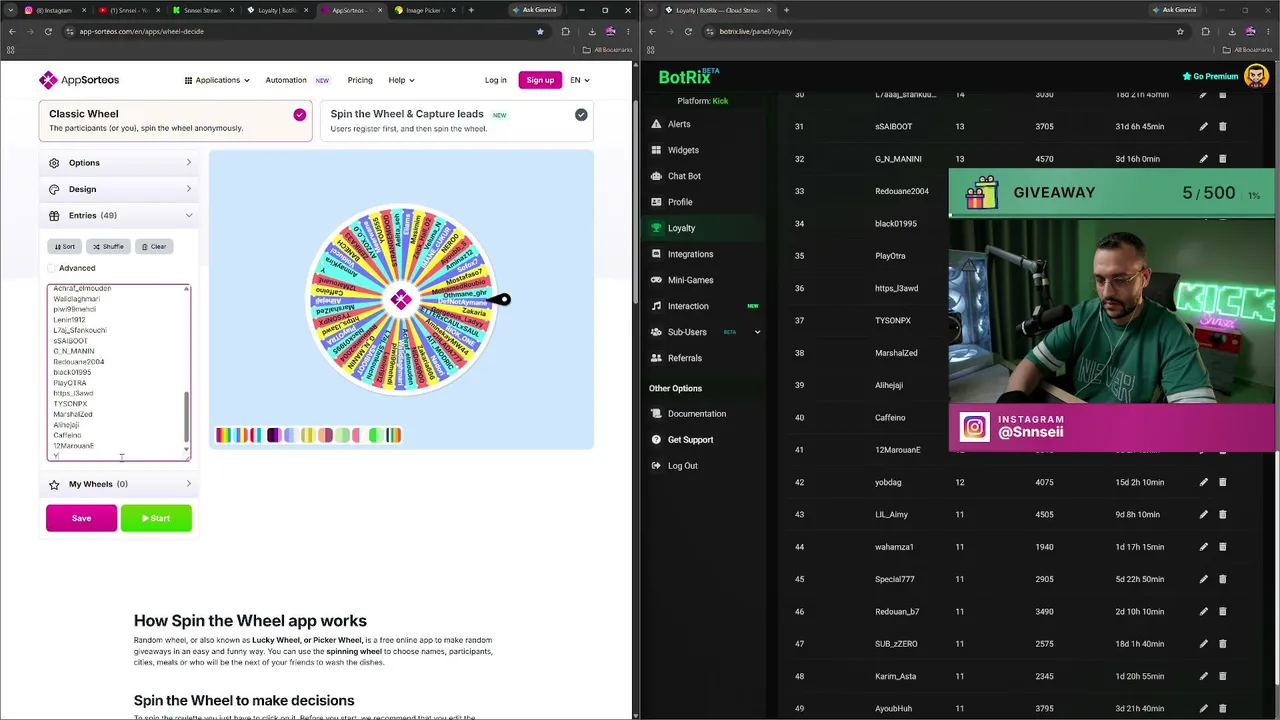Viewport: 1280px width, 720px height.
Task: Open the Applications dropdown
Action: (217, 80)
